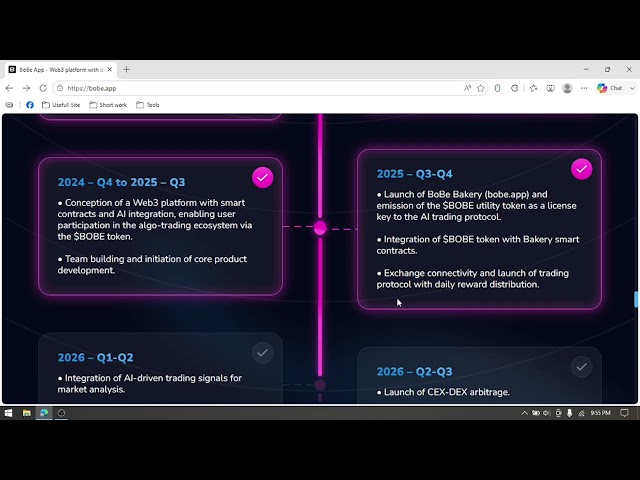This screenshot has width=640, height=480.
Task: Open Microsoft Edge on the taskbar
Action: click(x=44, y=413)
